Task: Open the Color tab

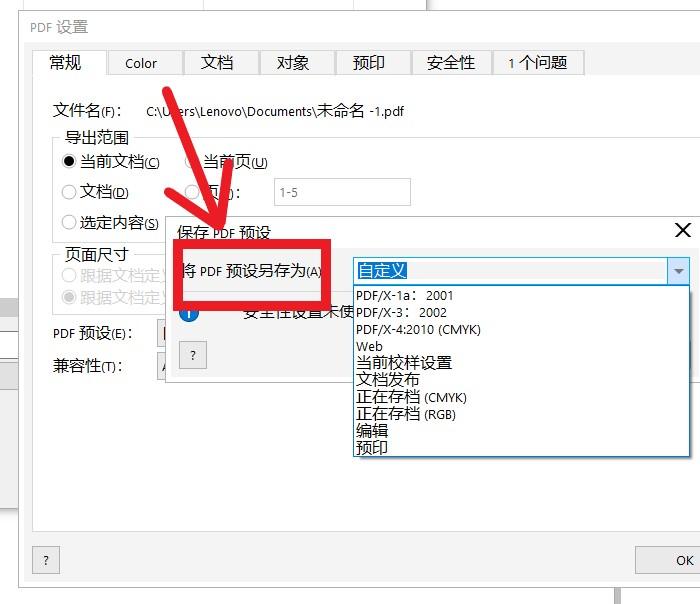Action: click(145, 63)
